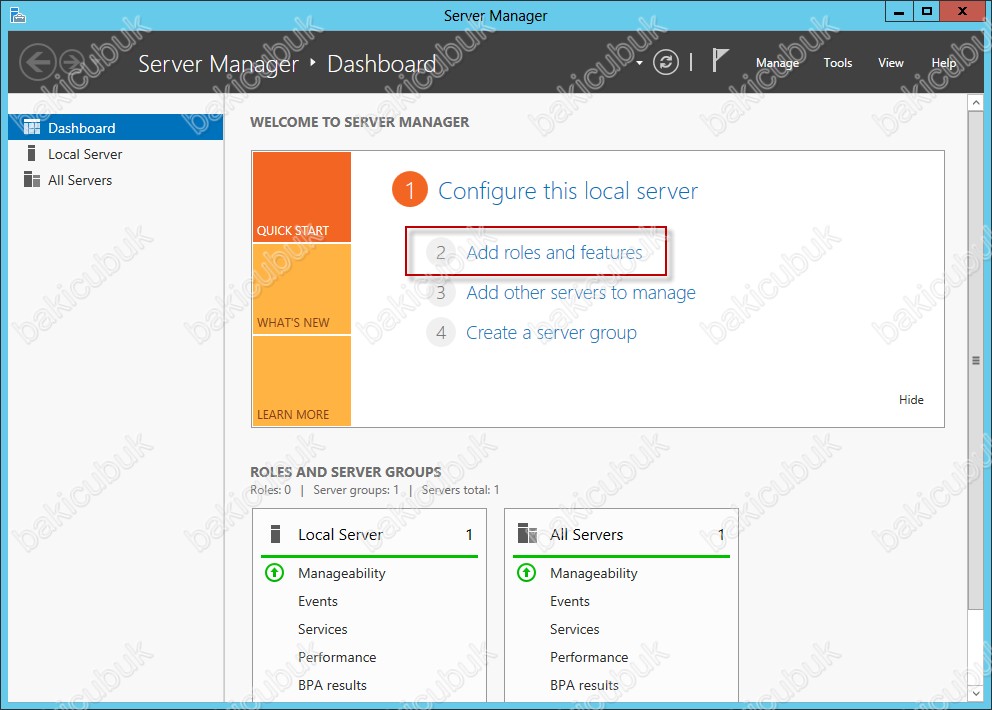
Task: Open BPA results under Local Server tile
Action: pyautogui.click(x=332, y=685)
